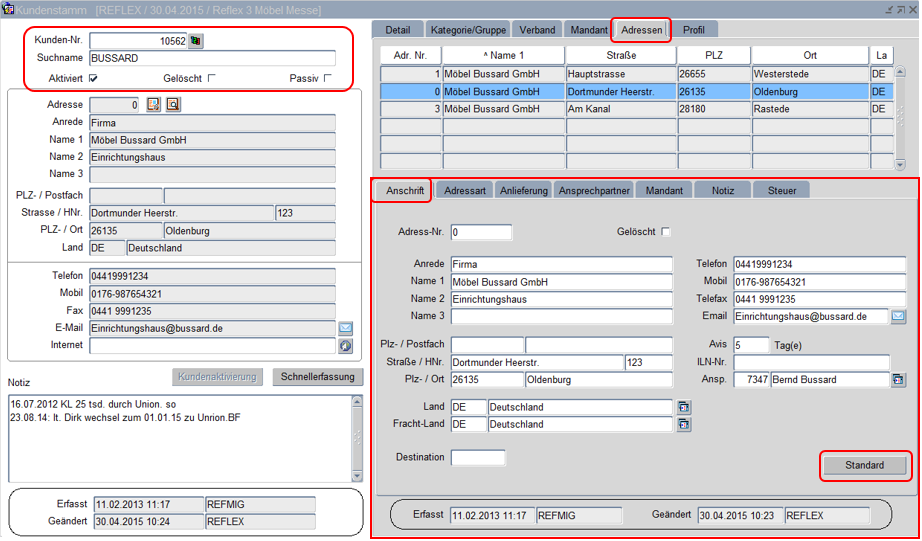922x541 pixels.
Task: Open customer number lookup icon
Action: point(196,41)
